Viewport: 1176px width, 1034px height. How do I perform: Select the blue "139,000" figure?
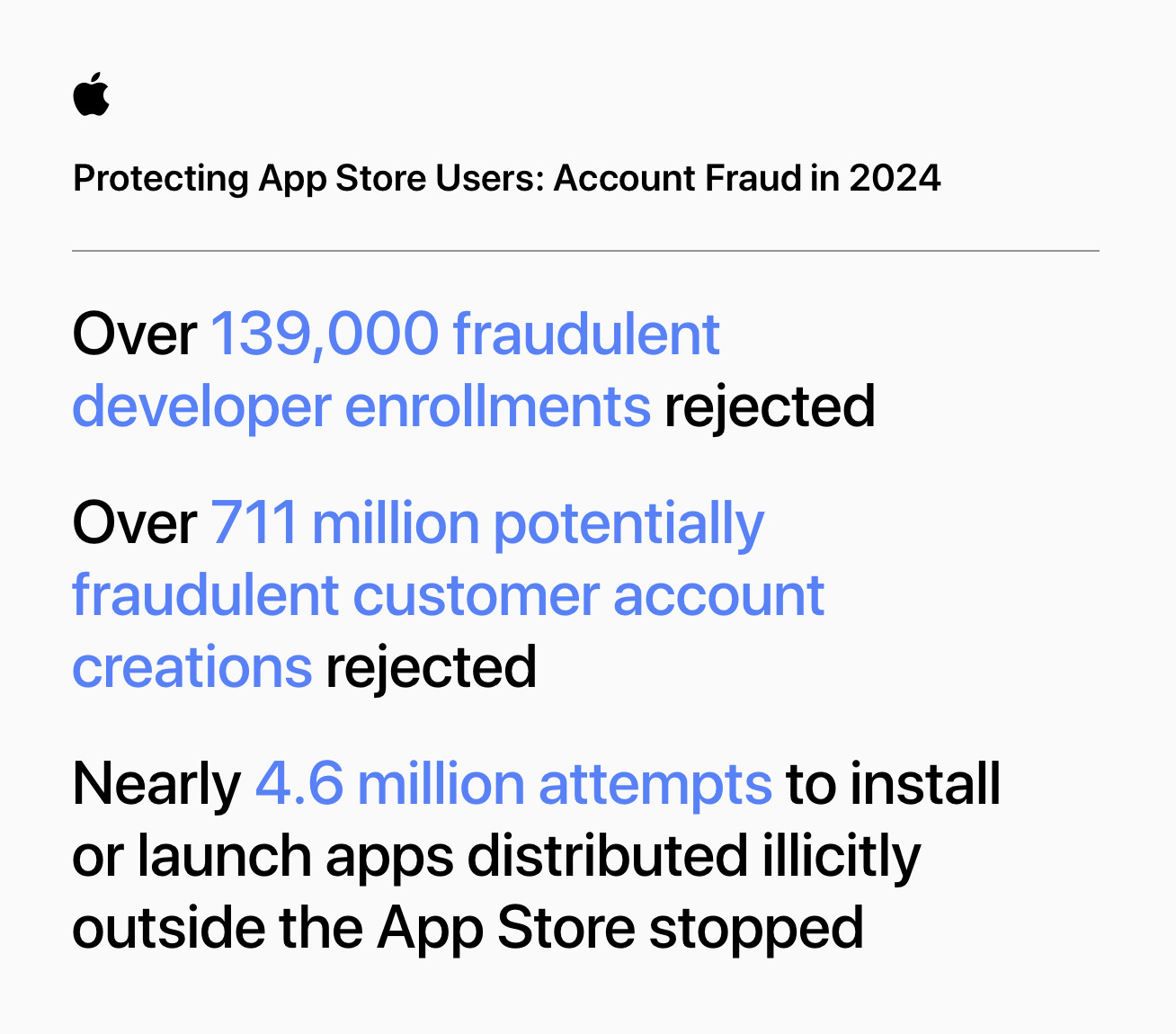click(325, 334)
